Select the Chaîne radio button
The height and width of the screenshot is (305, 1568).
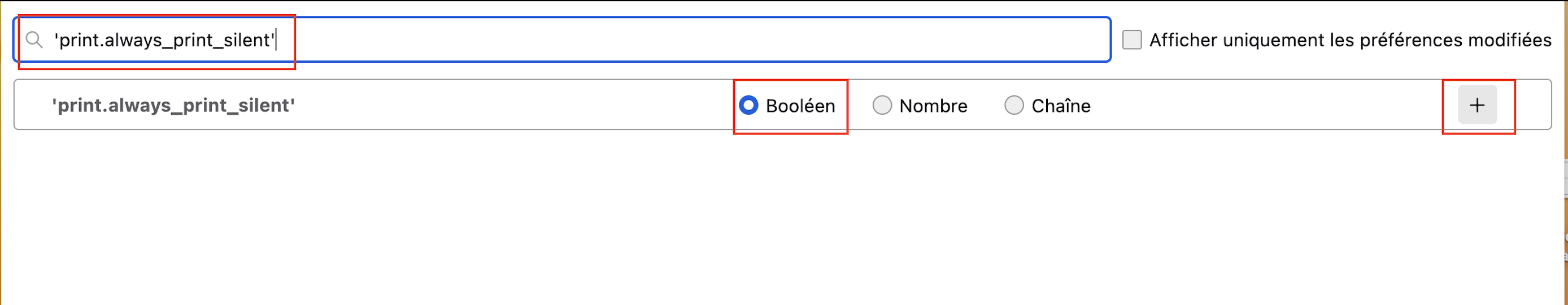[1013, 105]
